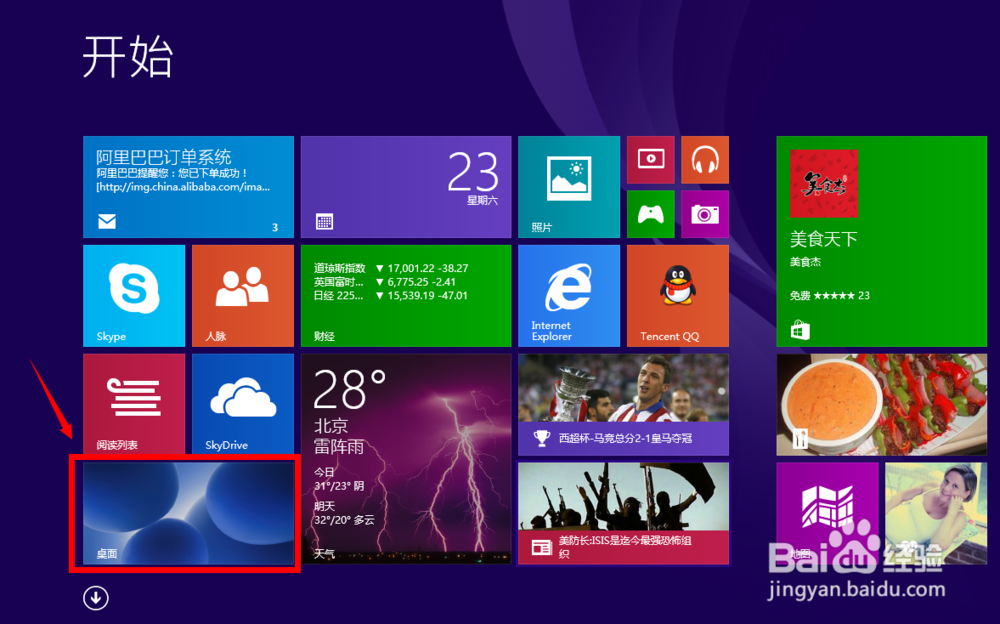Open the video app tile

[x=650, y=159]
